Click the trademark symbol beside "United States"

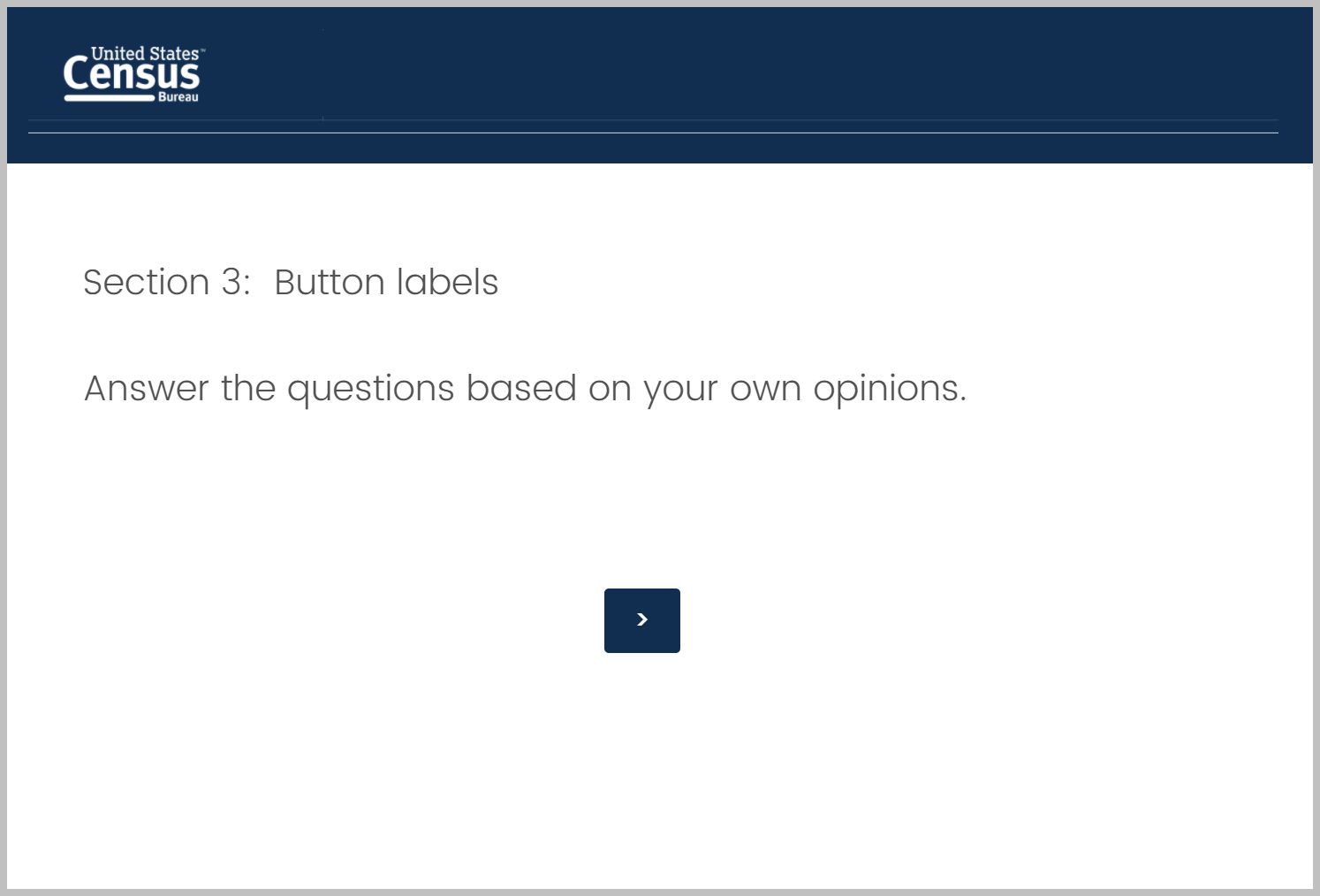203,51
